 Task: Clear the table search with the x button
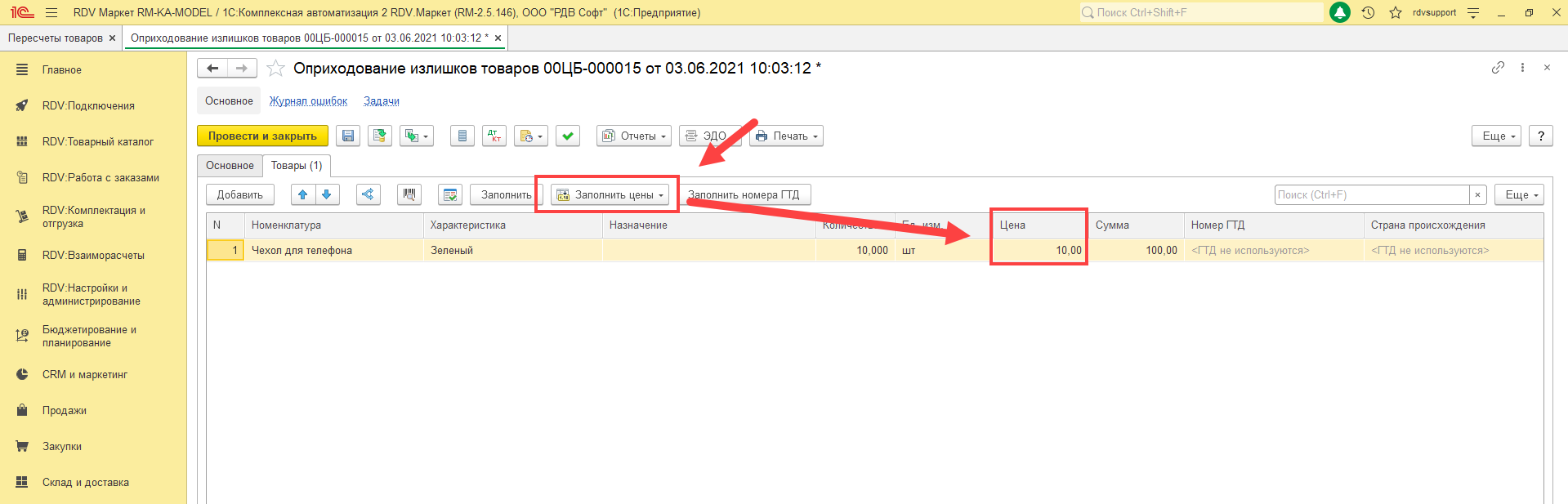click(x=1477, y=194)
